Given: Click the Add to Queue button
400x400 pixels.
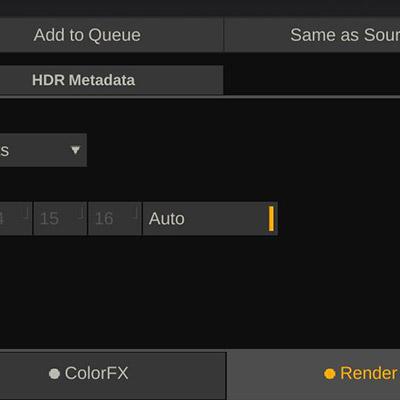Looking at the screenshot, I should pos(111,35).
